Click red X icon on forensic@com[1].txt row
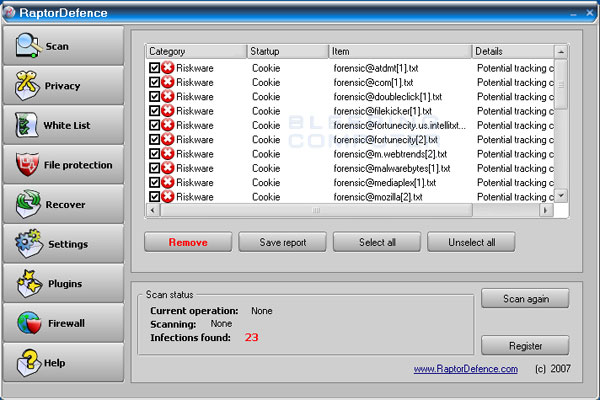Screen dimensions: 600x400 168,82
